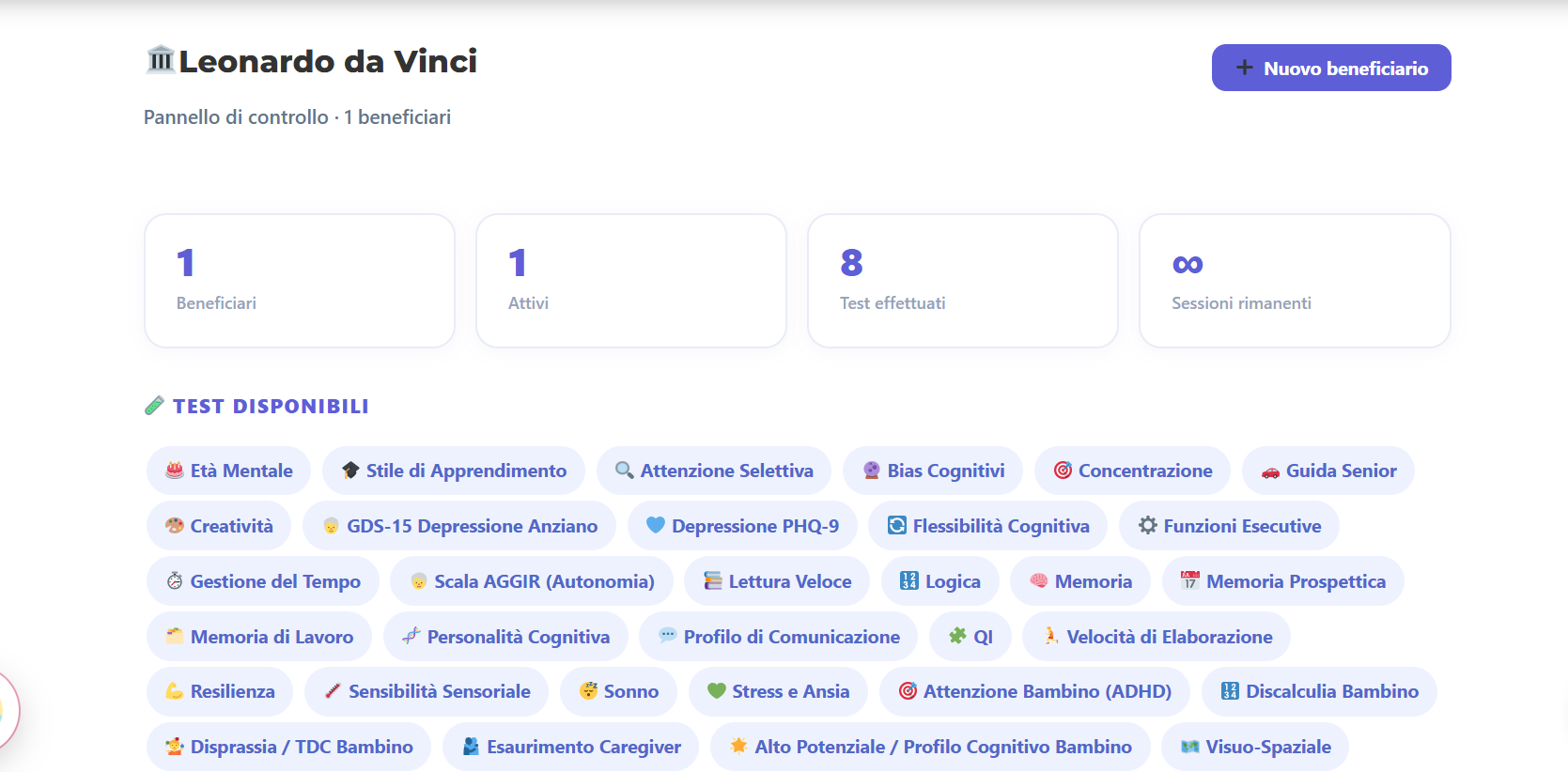The height and width of the screenshot is (772, 1568).
Task: Open the Flessibilità Cognitiva test
Action: point(988,526)
